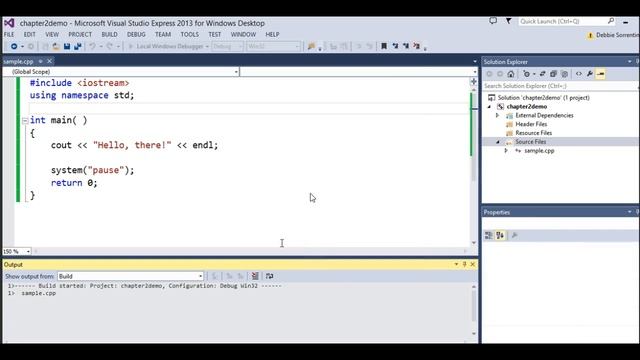Click the Save All icon
This screenshot has width=640, height=360.
[x=78, y=47]
